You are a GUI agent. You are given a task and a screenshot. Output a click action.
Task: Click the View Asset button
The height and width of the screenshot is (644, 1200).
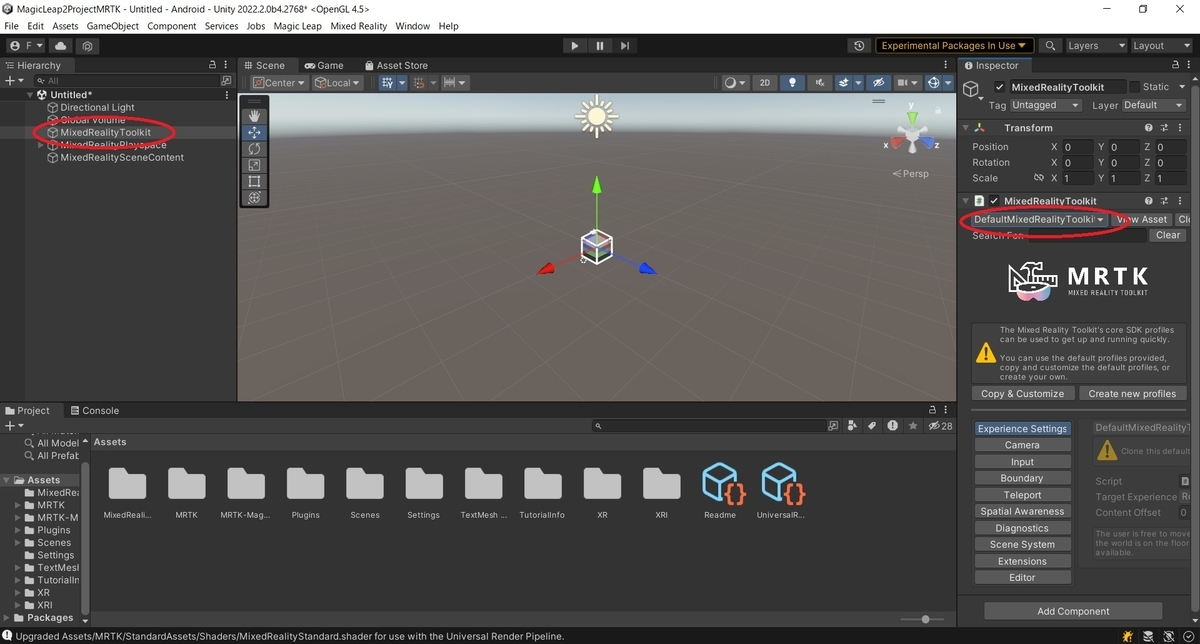coord(1141,219)
